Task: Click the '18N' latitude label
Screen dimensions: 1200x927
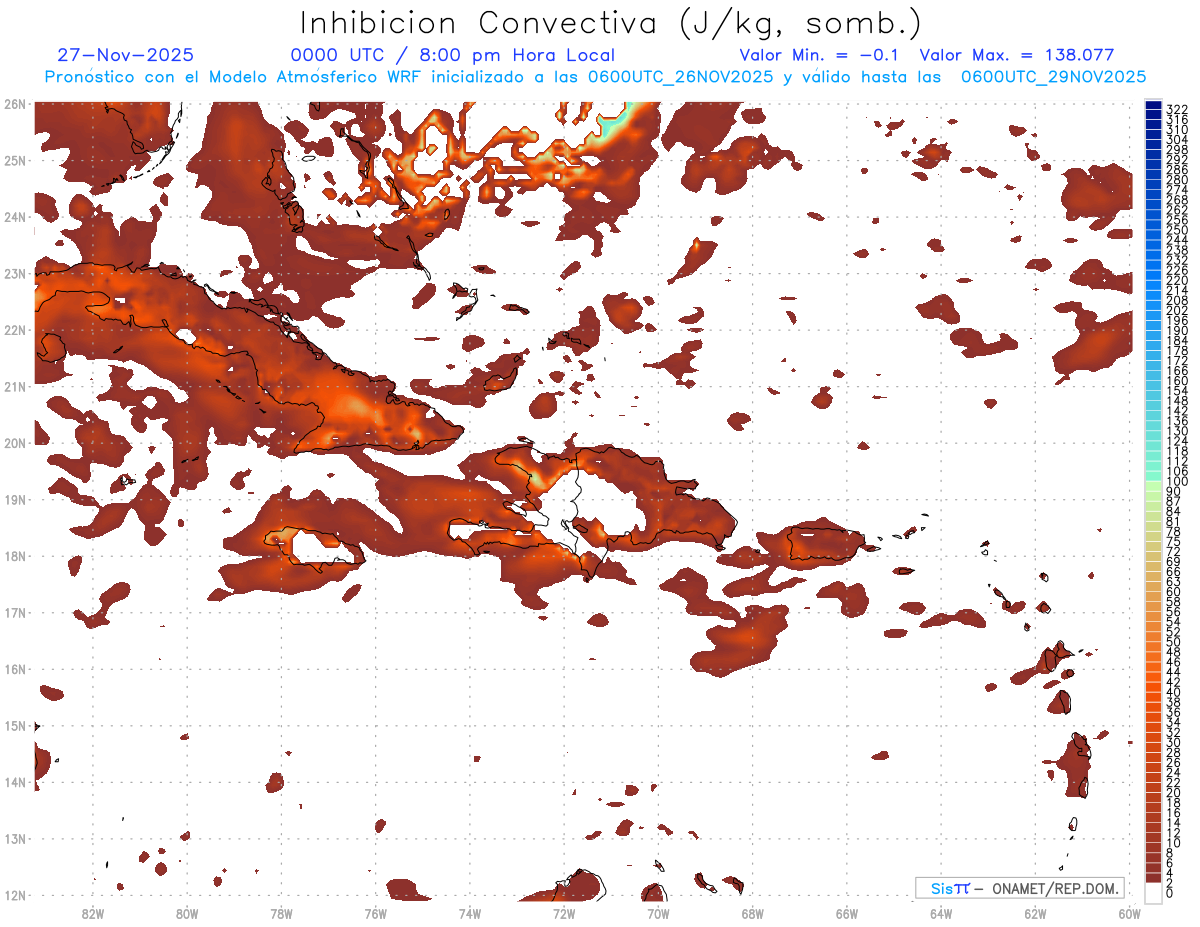Action: tap(15, 556)
